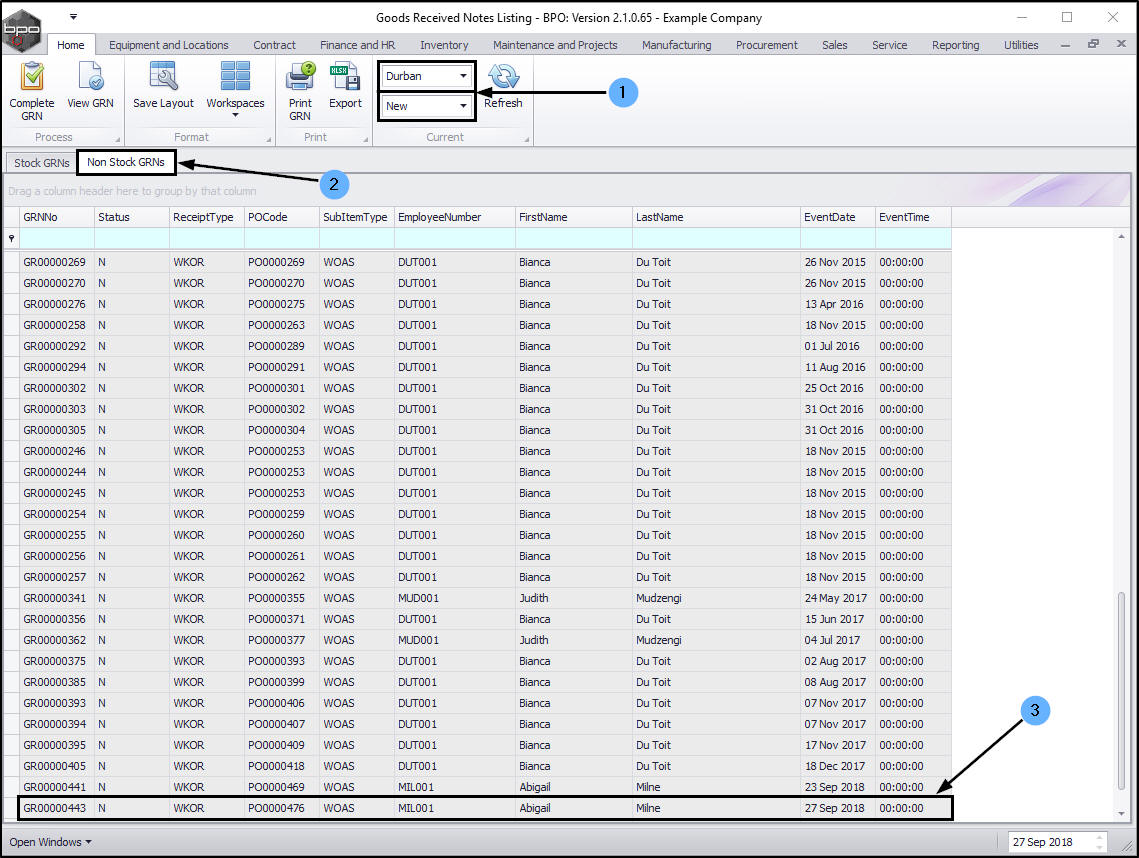Open the New status dropdown
This screenshot has width=1139, height=858.
pyautogui.click(x=463, y=106)
